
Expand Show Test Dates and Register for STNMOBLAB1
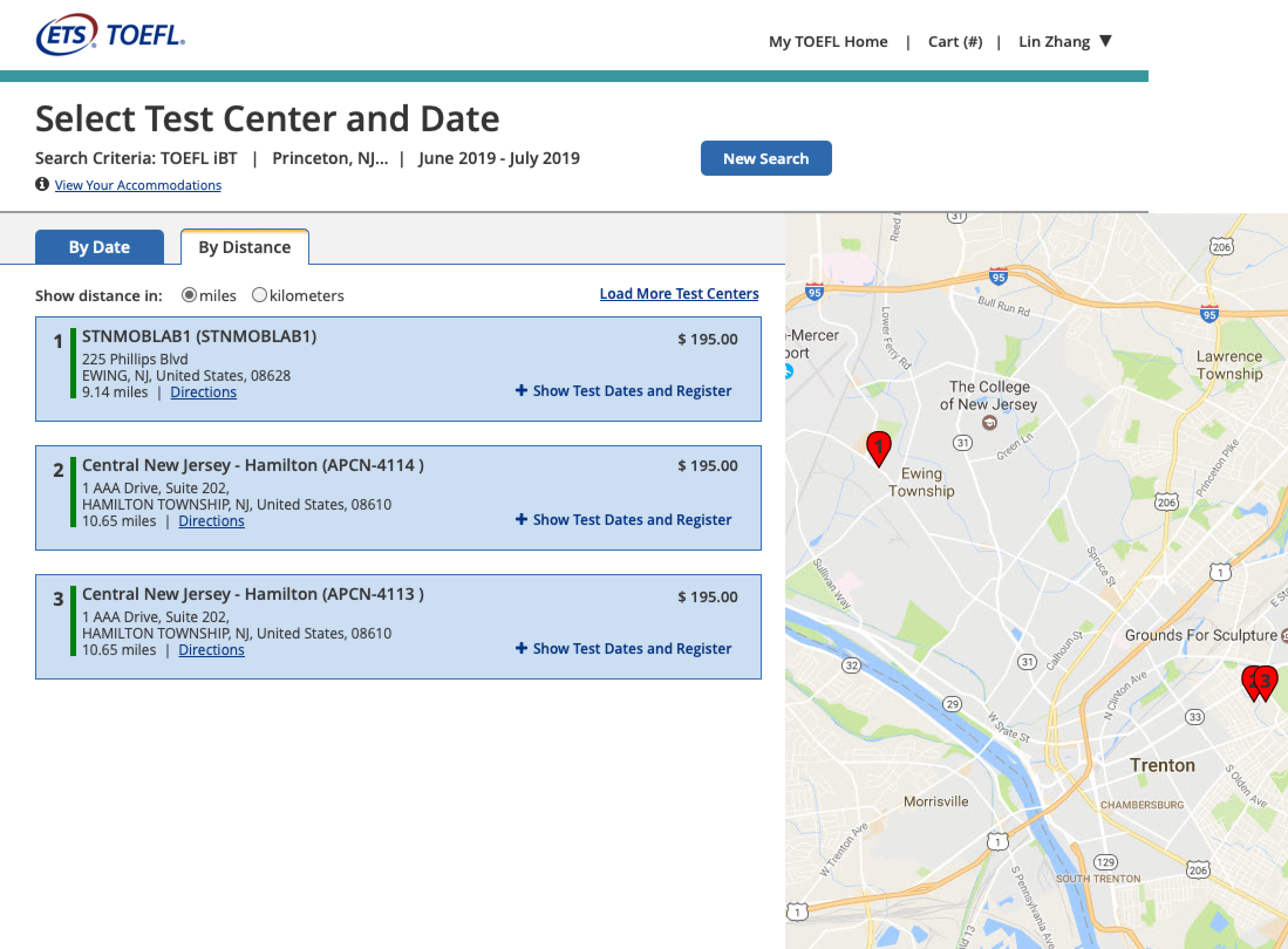(631, 391)
